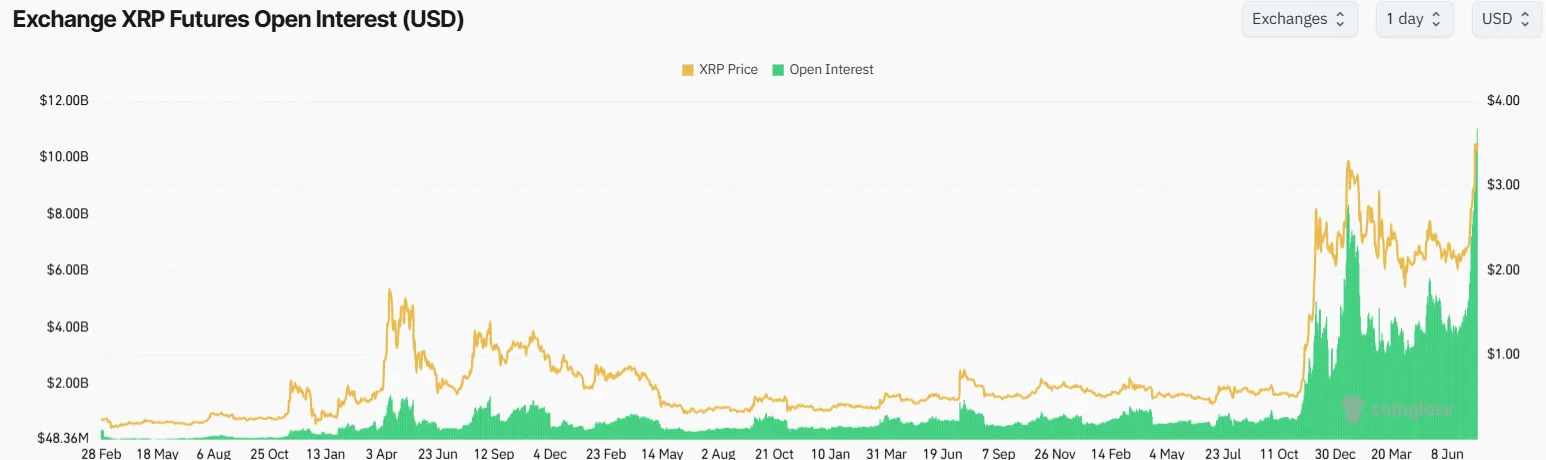Hide the Open Interest series via legend label
The width and height of the screenshot is (1546, 460).
pos(831,70)
